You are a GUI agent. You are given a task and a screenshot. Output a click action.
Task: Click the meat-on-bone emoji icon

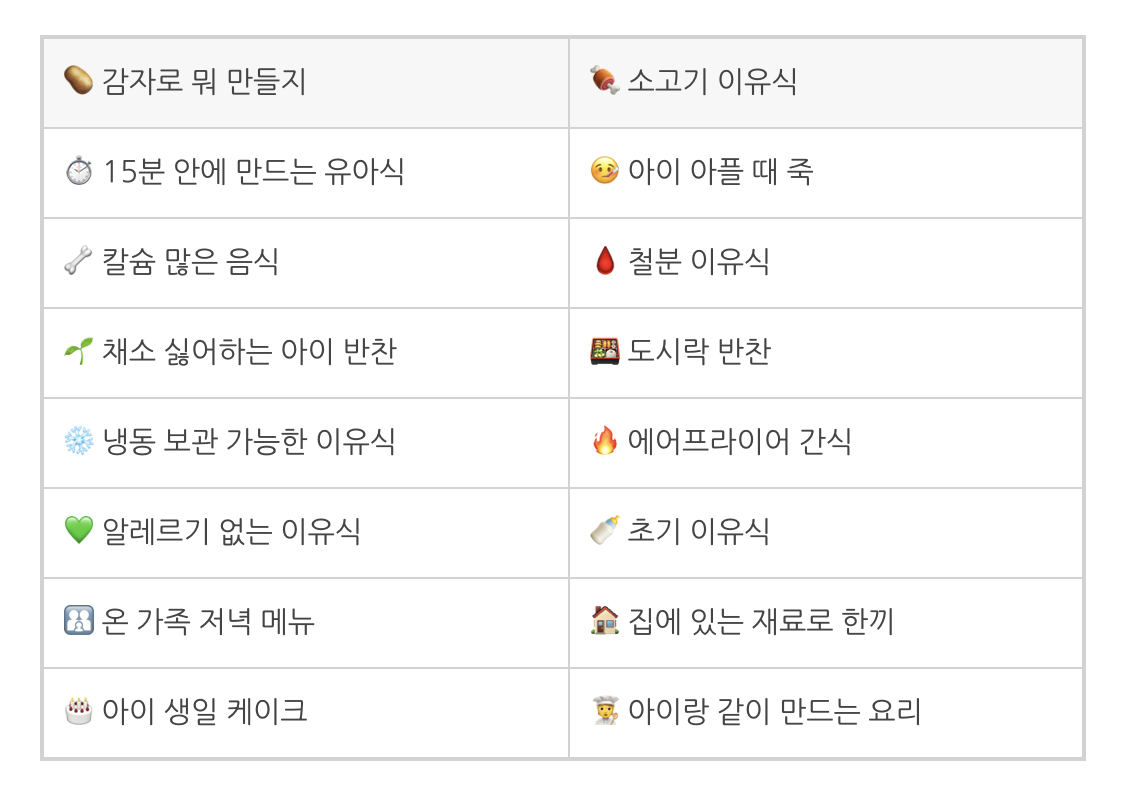click(605, 80)
